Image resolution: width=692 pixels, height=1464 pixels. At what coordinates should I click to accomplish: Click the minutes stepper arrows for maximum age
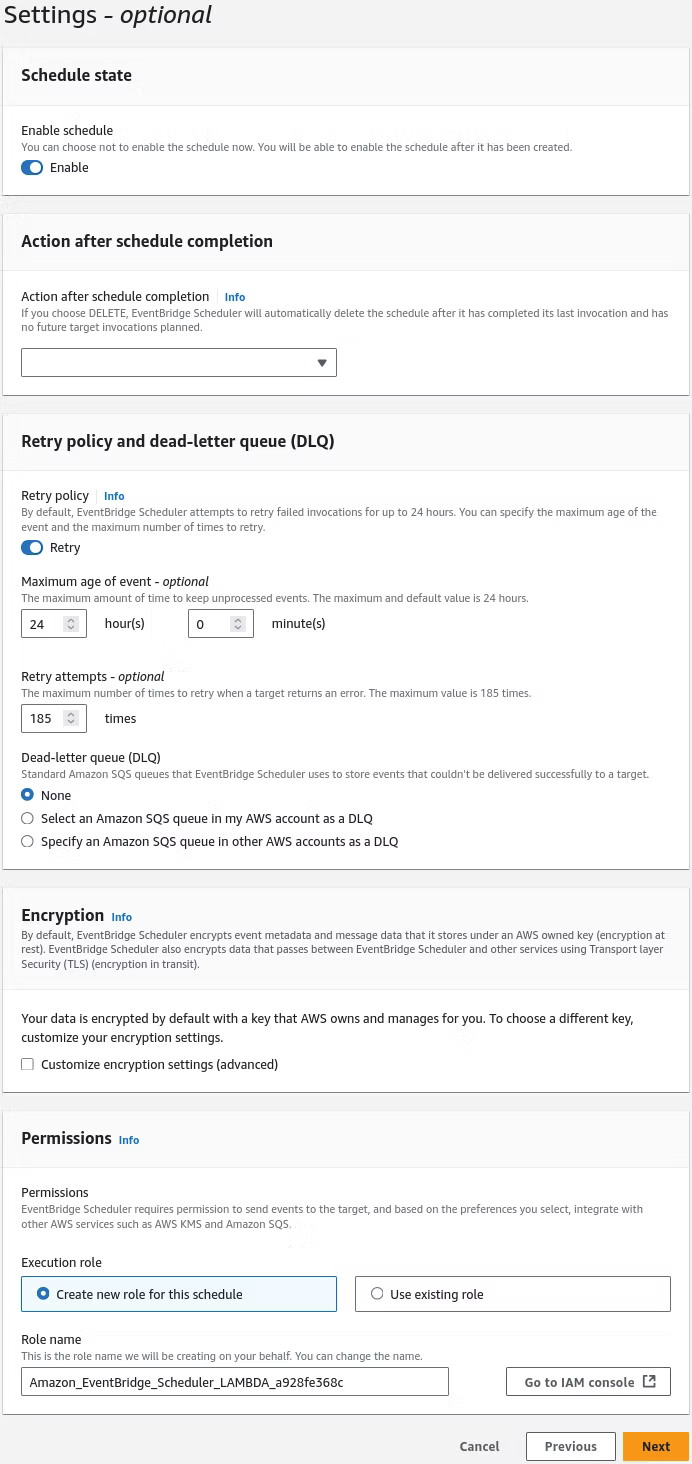(x=238, y=624)
